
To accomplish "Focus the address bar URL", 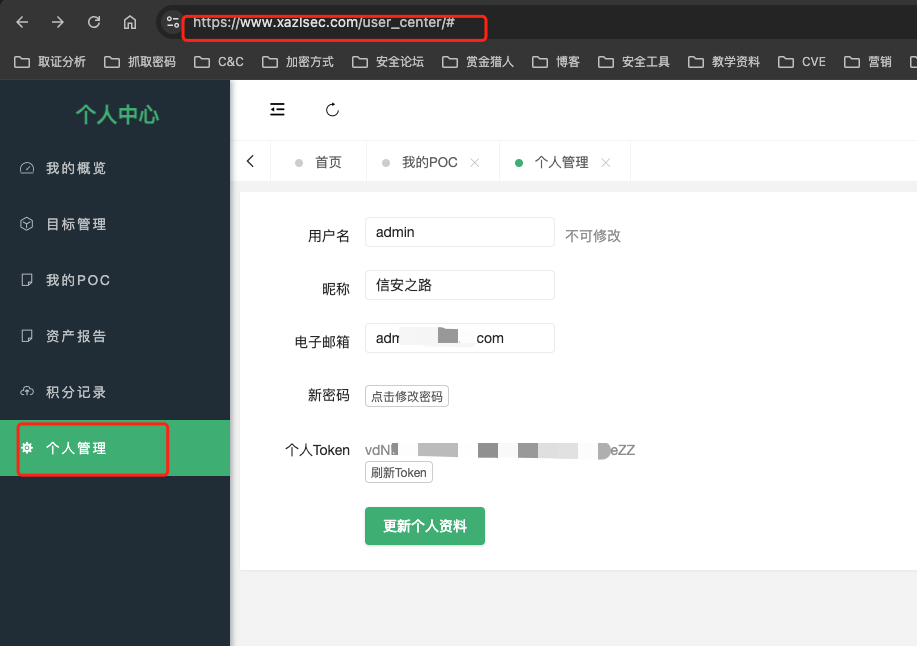I will coord(323,22).
